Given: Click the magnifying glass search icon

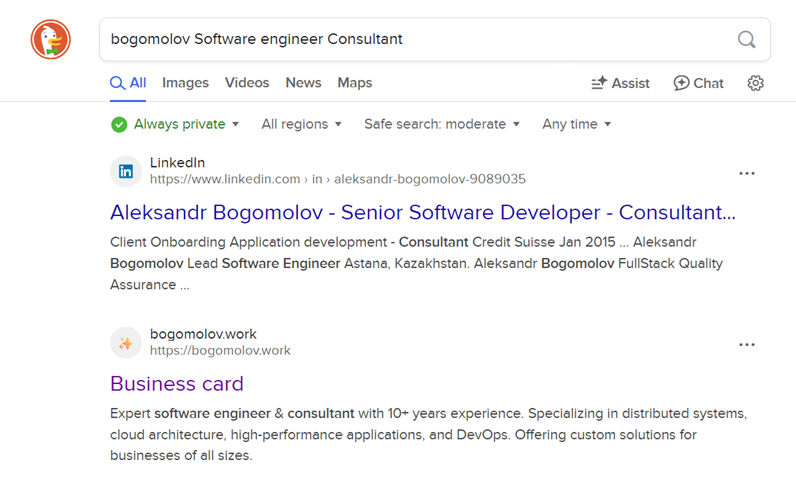Looking at the screenshot, I should coord(746,40).
